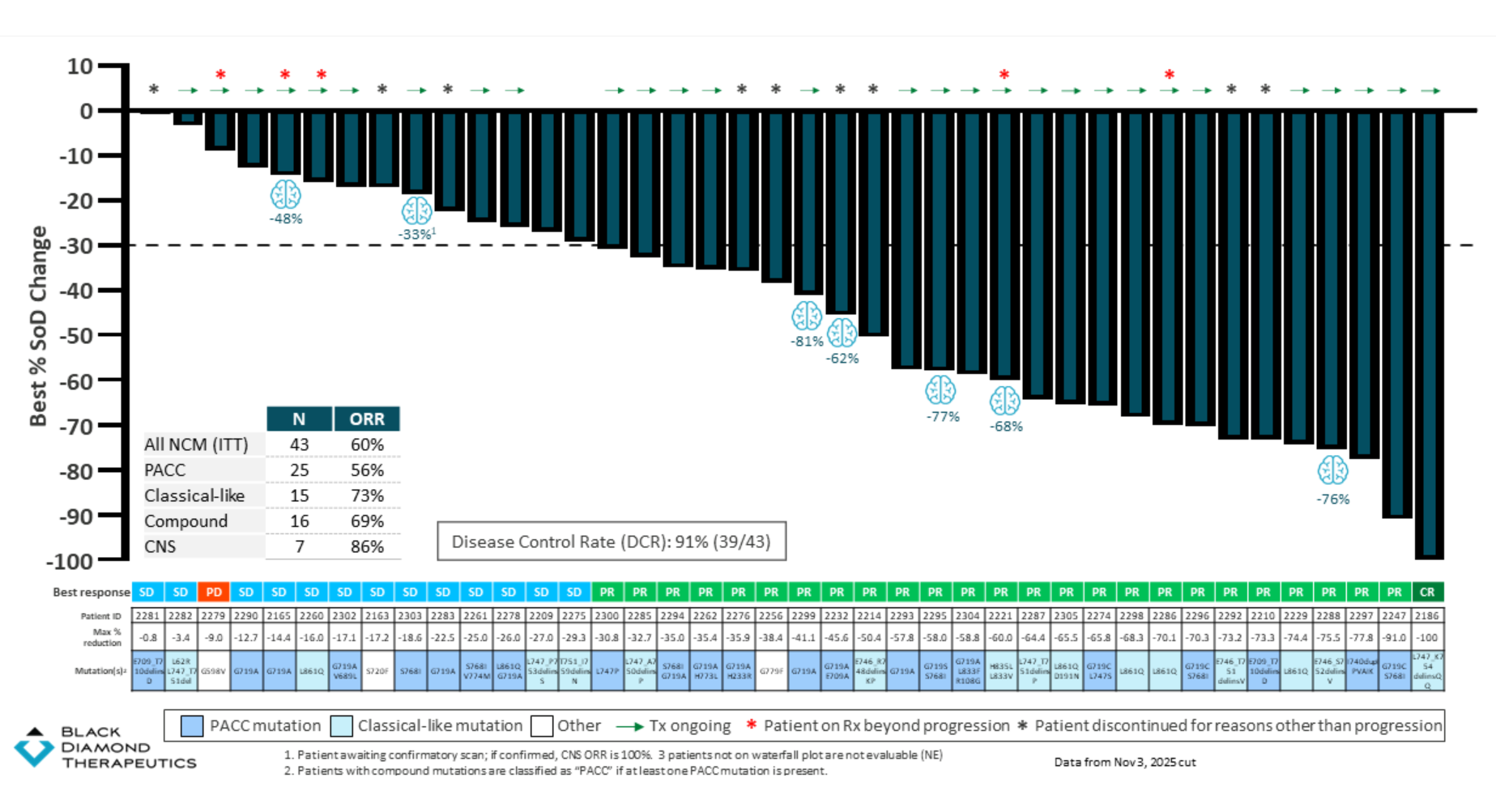Select the brain icon labeled -62%
This screenshot has width=1496, height=812.
842,333
